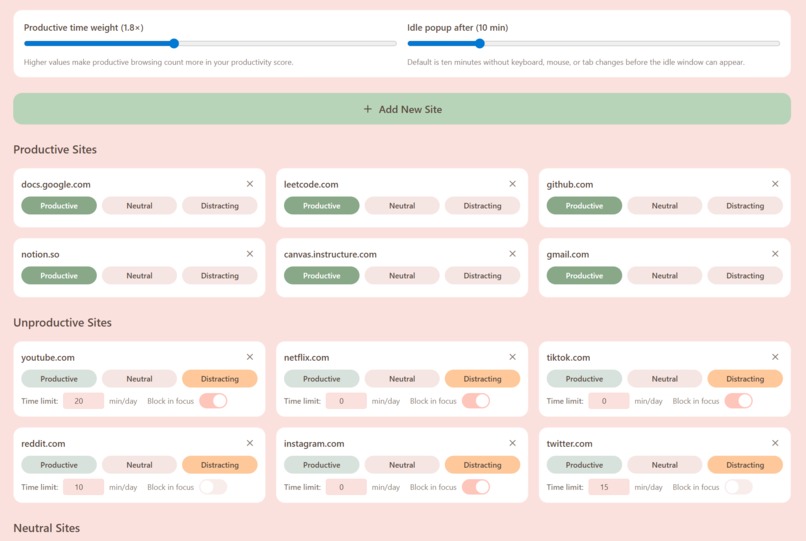The image size is (806, 541).
Task: Focus the tiktok.com time limit input
Action: point(609,401)
